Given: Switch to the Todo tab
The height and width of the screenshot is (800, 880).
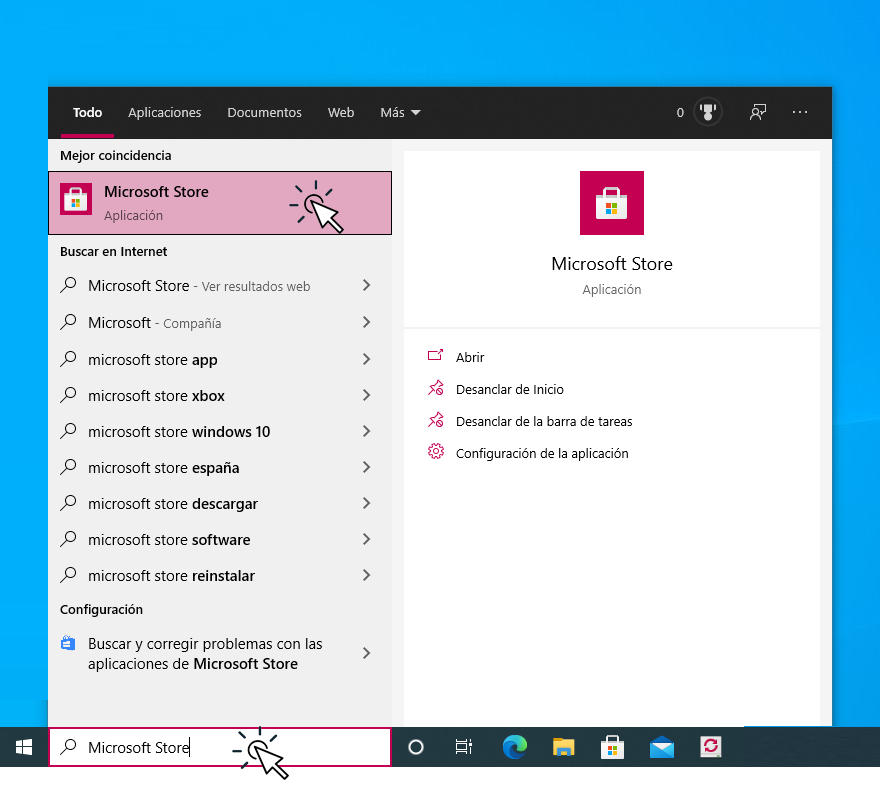Looking at the screenshot, I should pyautogui.click(x=88, y=112).
